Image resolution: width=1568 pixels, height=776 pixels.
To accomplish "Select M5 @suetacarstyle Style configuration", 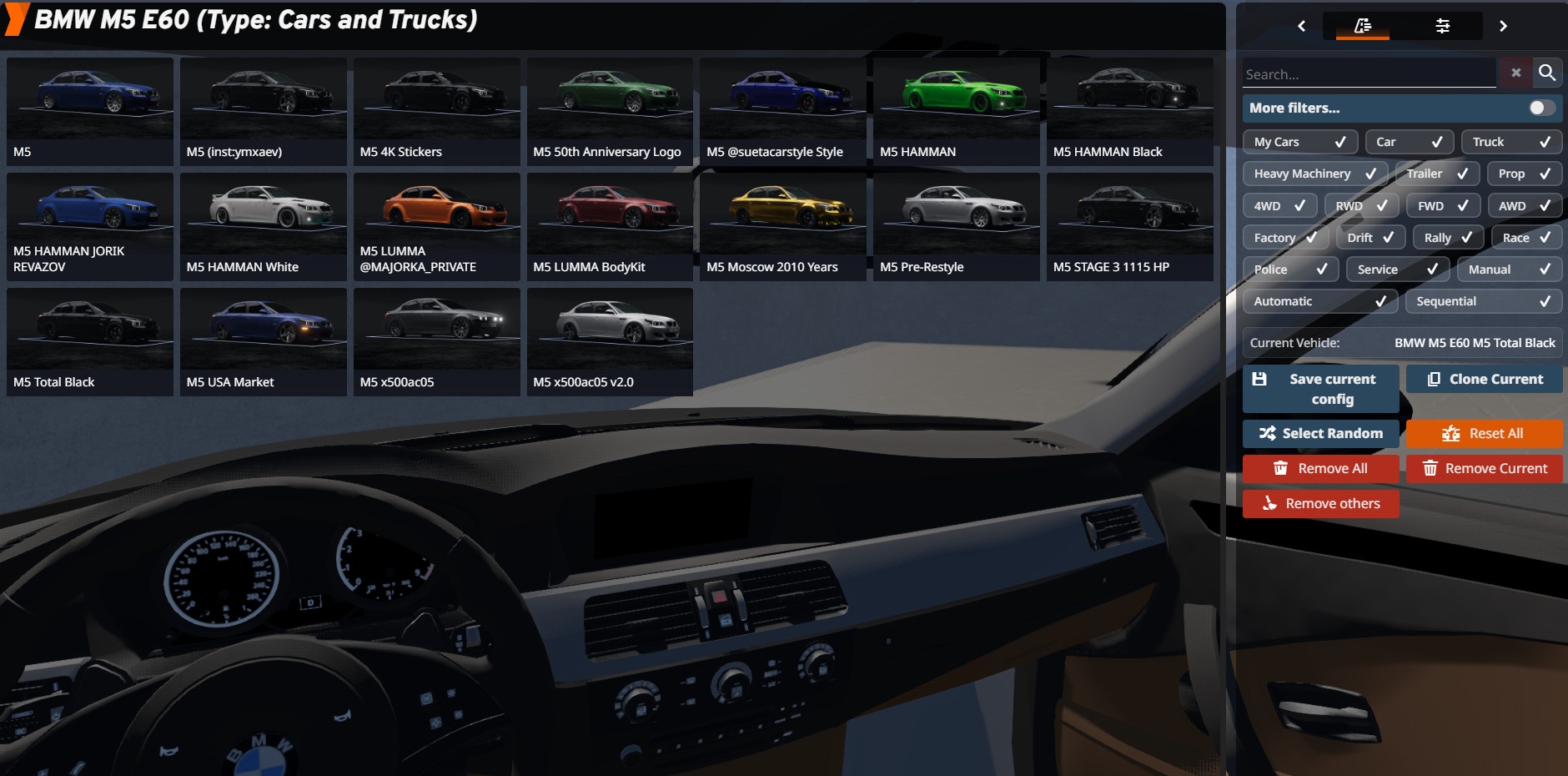I will 783,111.
